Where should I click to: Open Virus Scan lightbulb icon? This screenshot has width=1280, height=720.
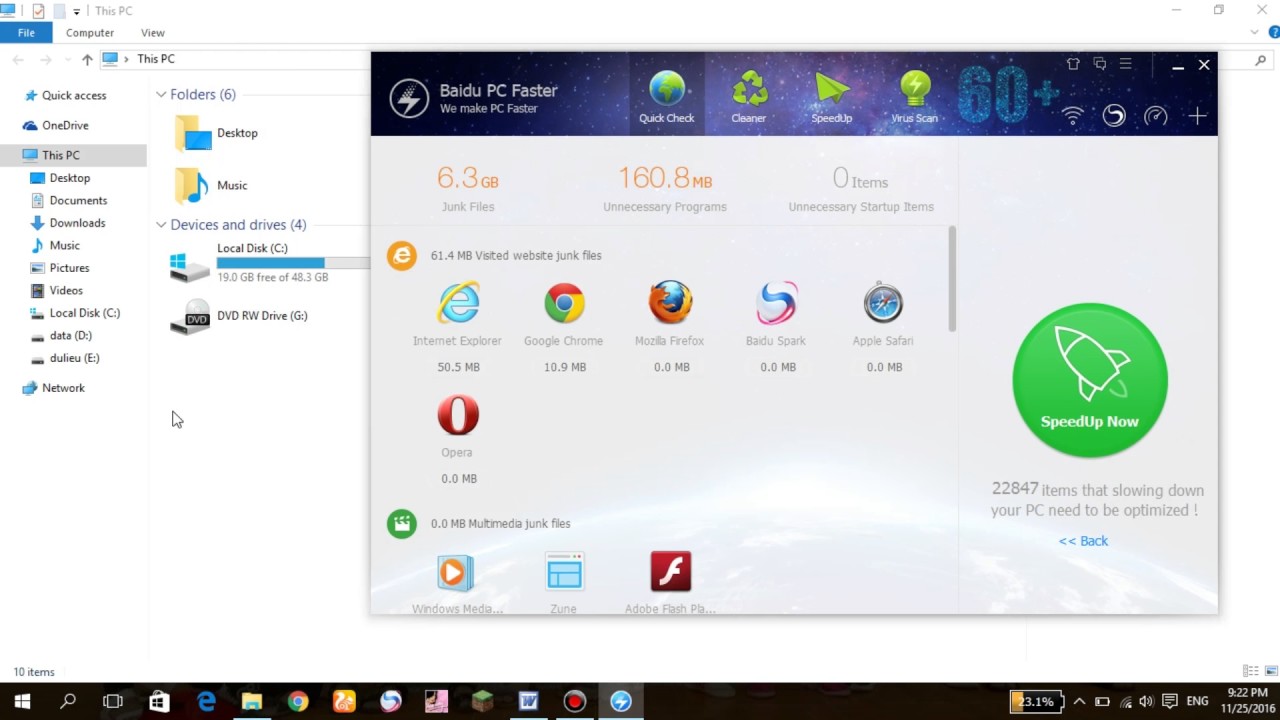tap(914, 97)
